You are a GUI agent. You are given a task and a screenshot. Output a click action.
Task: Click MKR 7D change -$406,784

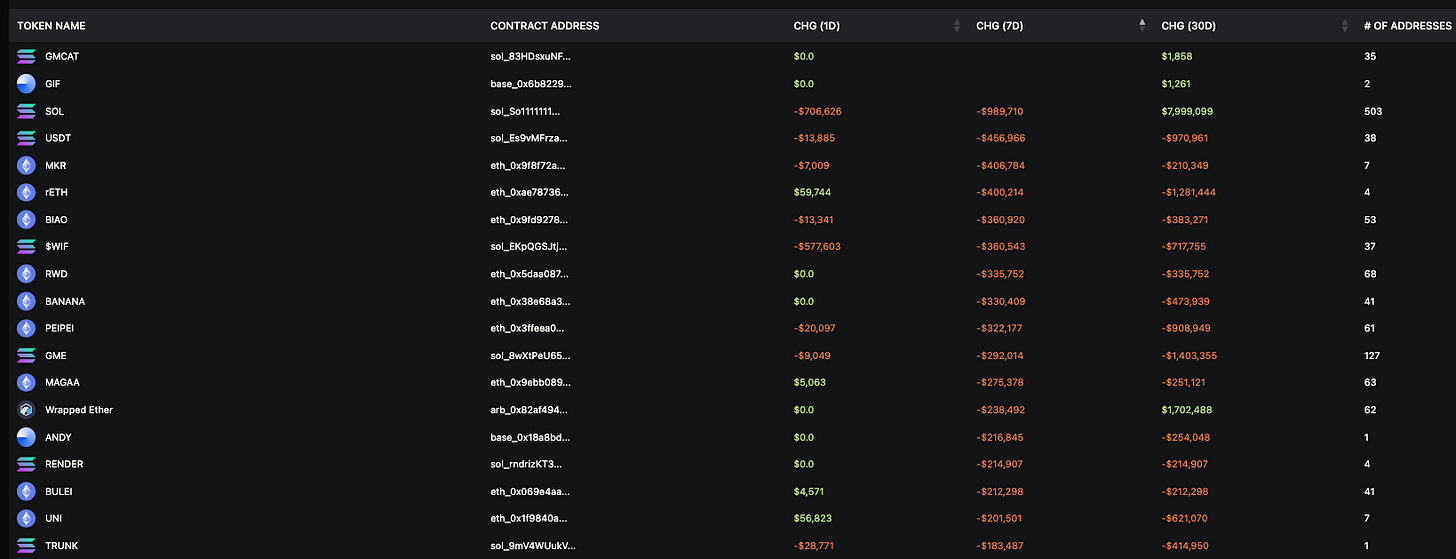(1000, 165)
